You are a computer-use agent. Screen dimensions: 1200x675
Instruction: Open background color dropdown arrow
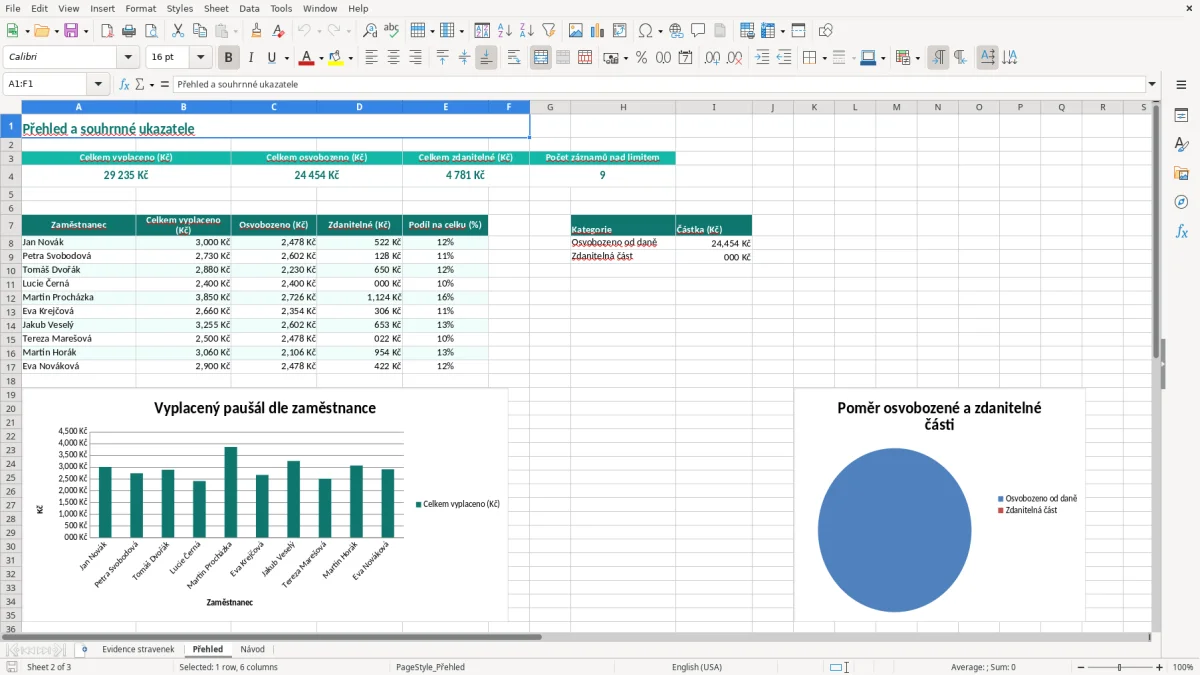click(350, 58)
